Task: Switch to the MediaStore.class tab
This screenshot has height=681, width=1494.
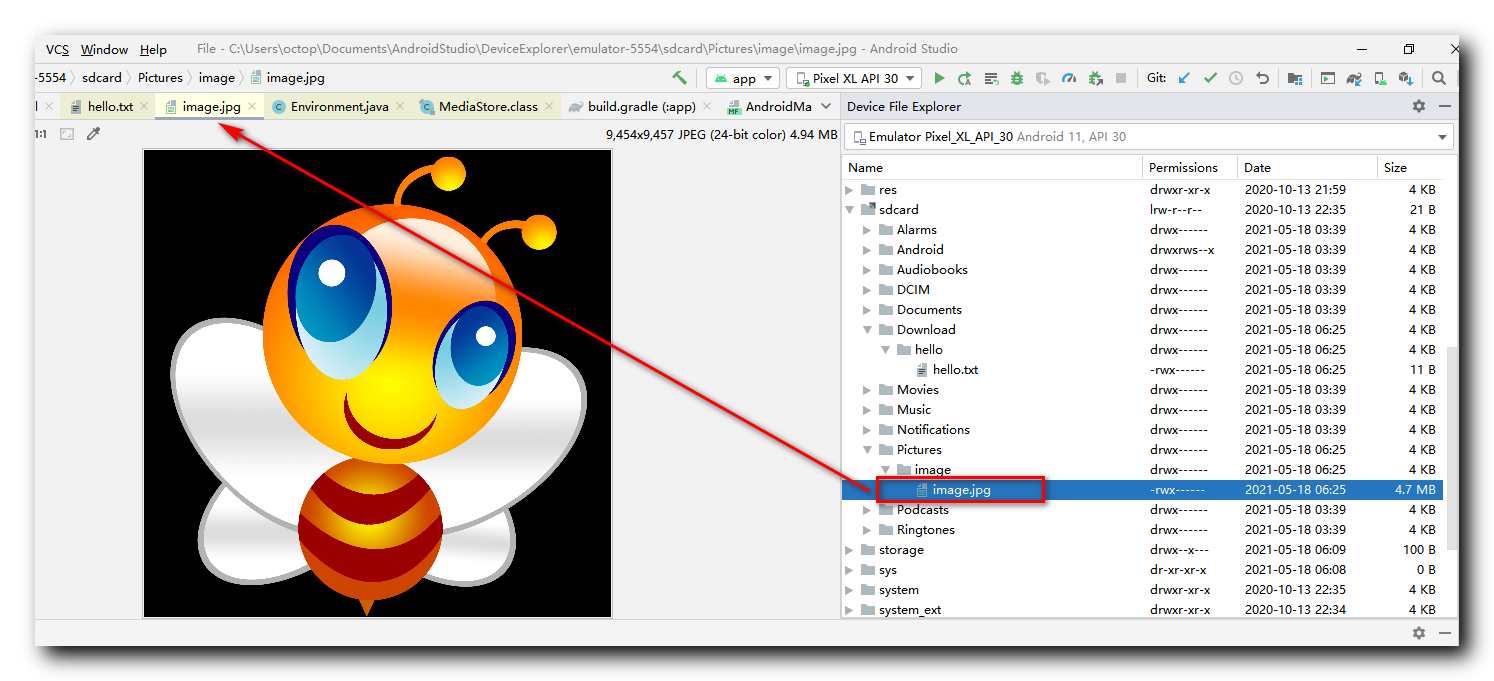Action: (x=488, y=106)
